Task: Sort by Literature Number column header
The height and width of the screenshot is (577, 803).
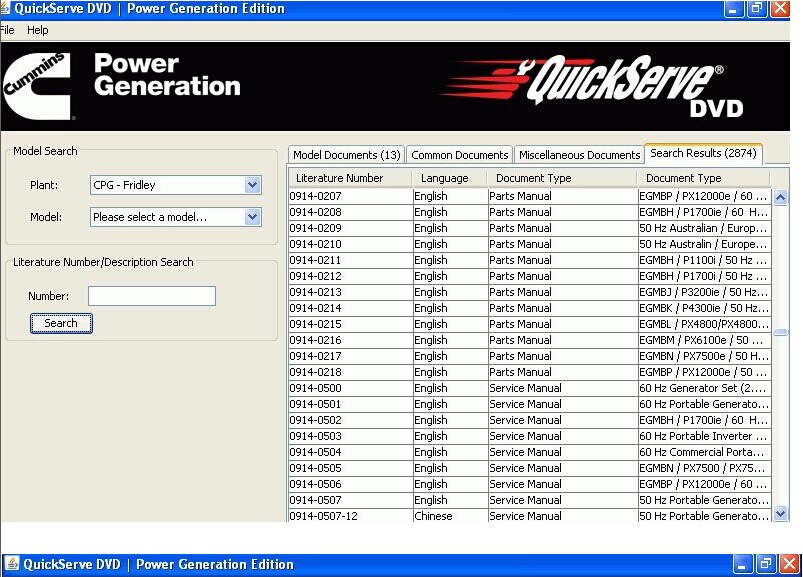Action: coord(350,178)
